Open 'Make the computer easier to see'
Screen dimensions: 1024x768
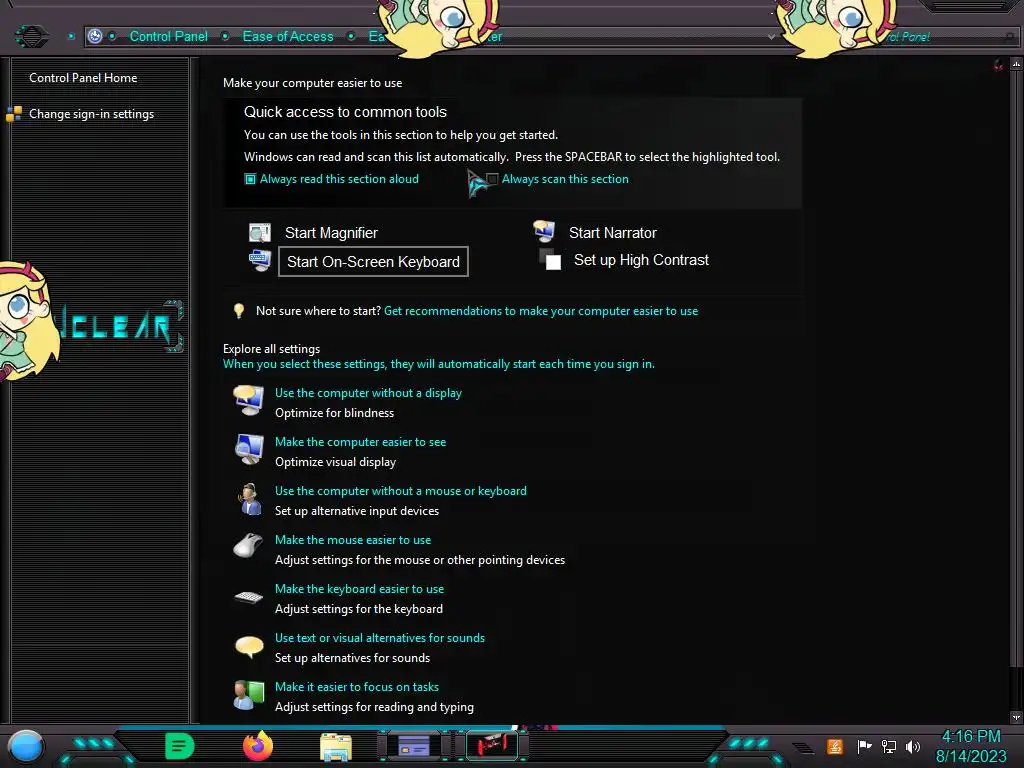point(360,442)
